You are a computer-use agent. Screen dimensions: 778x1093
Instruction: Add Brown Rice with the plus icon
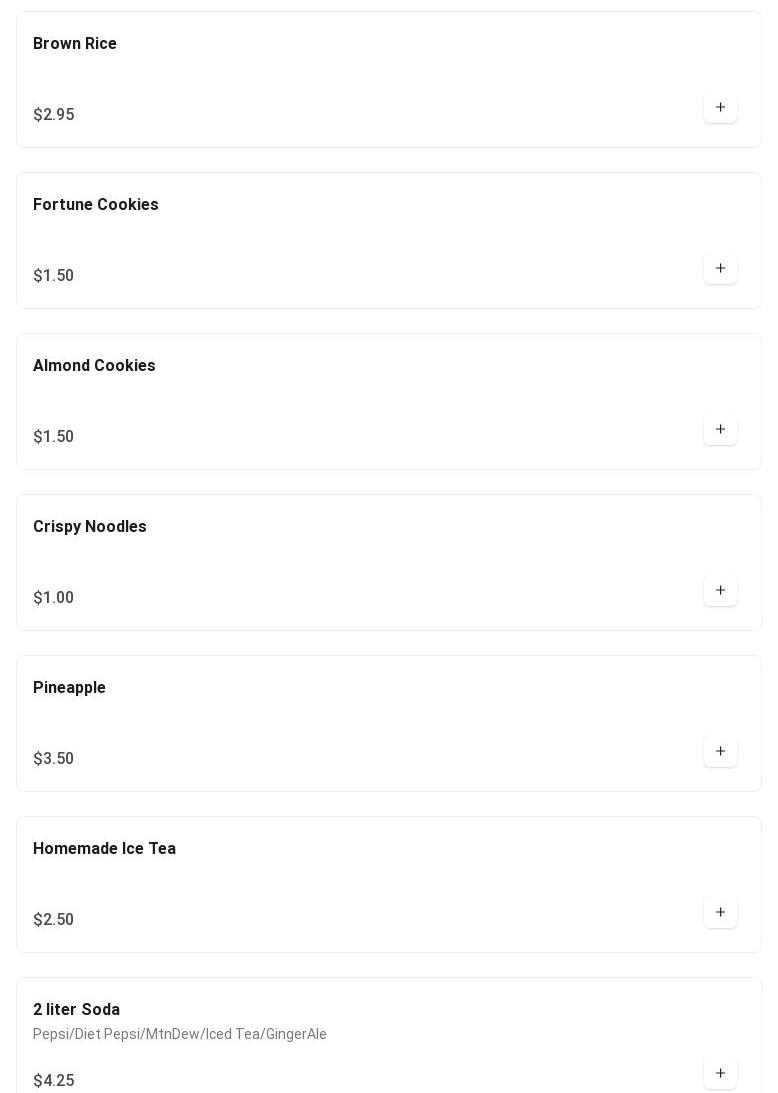(x=720, y=107)
